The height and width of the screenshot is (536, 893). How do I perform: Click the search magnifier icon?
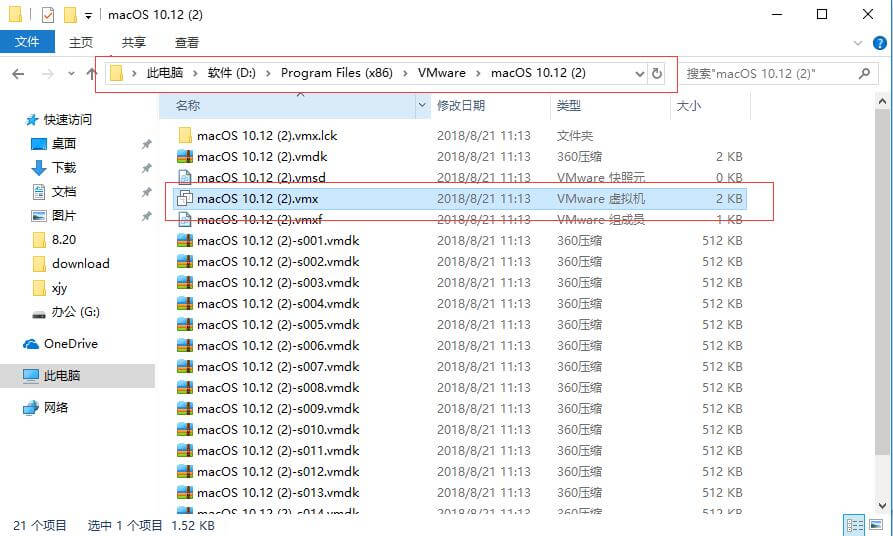point(865,73)
